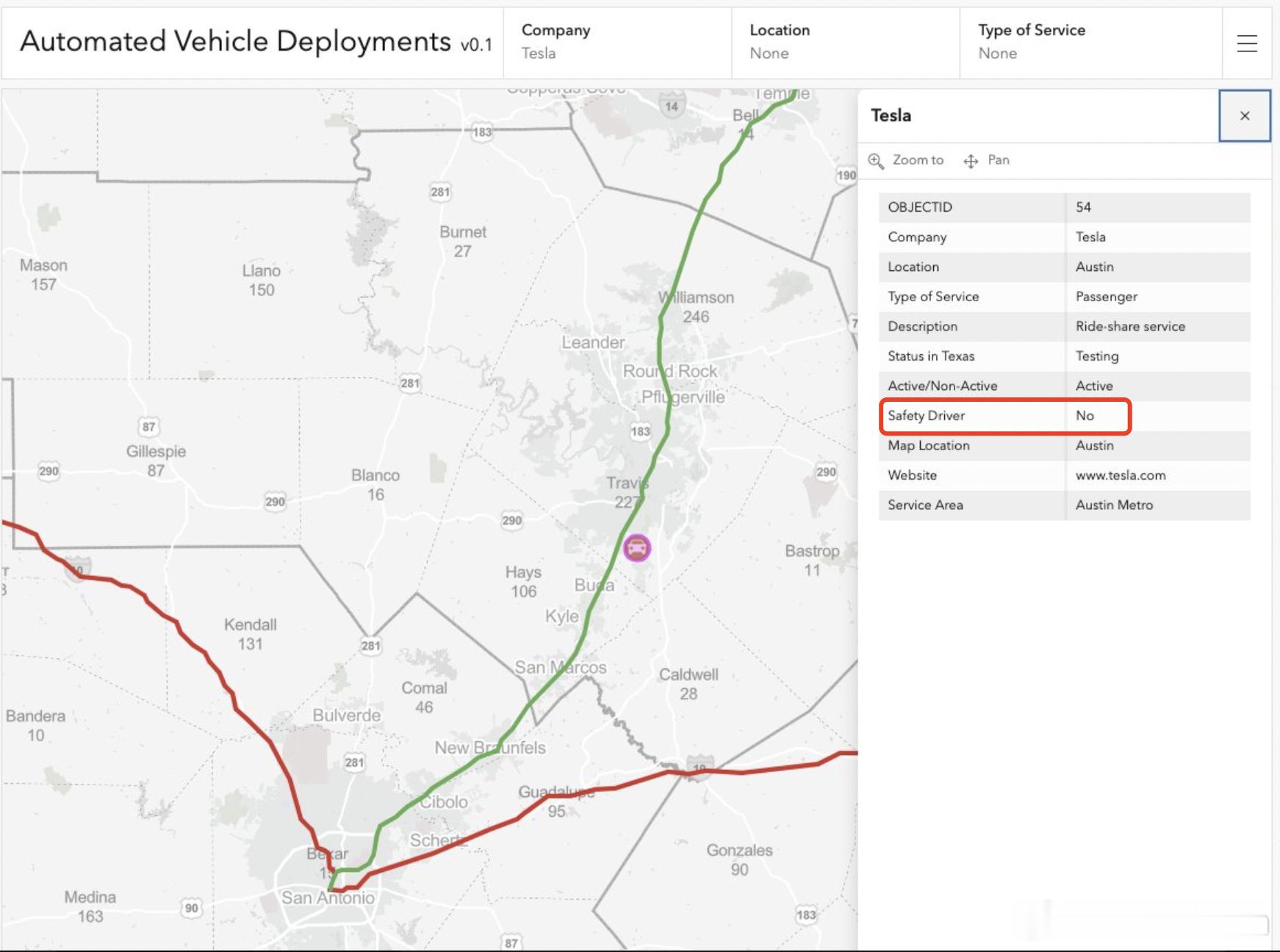This screenshot has height=952, width=1280.
Task: Click the Mason 157 county label
Action: pyautogui.click(x=43, y=275)
